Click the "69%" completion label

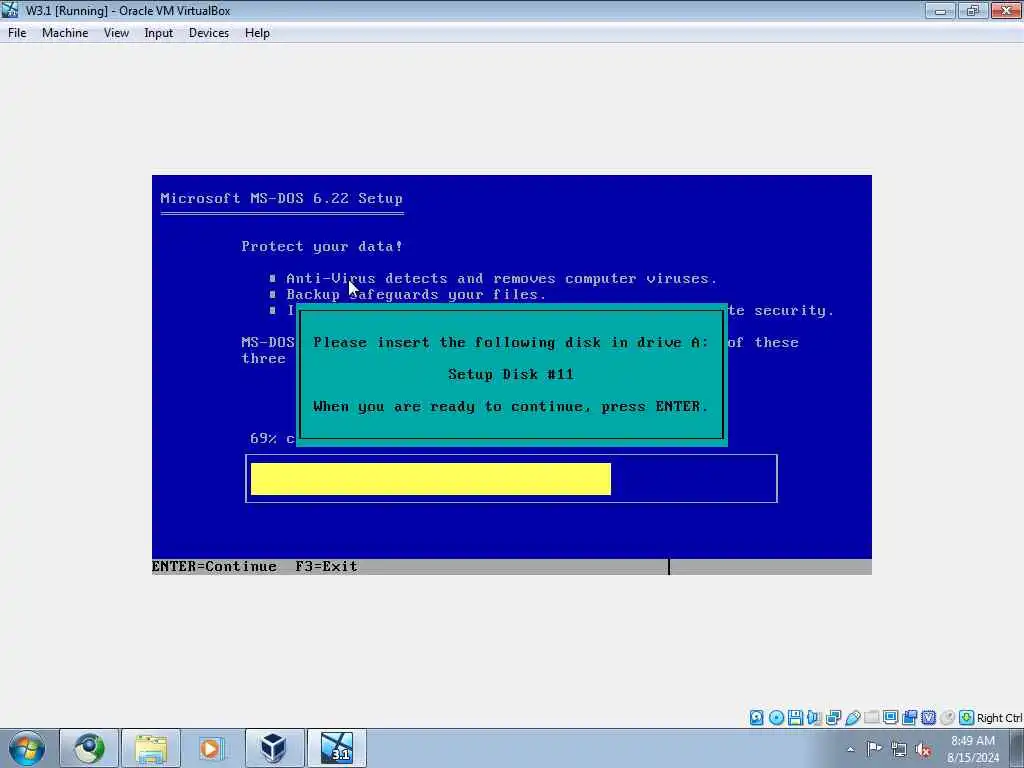(263, 438)
